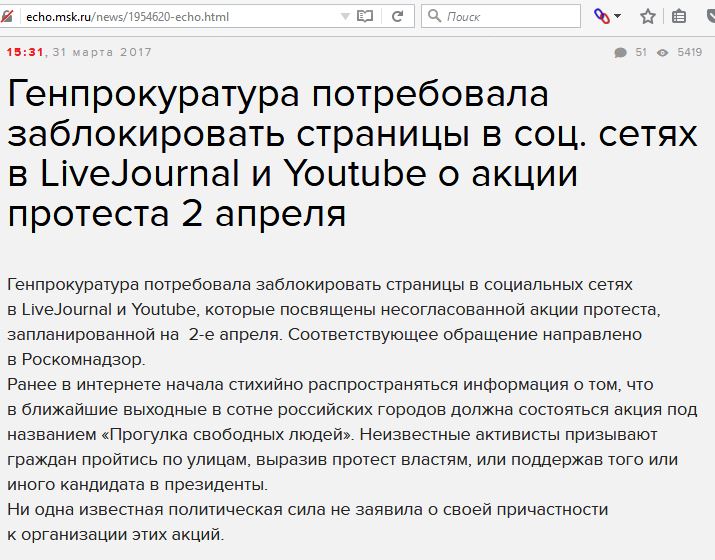The width and height of the screenshot is (715, 560).
Task: Click the date 31 марта 2017
Action: (102, 52)
